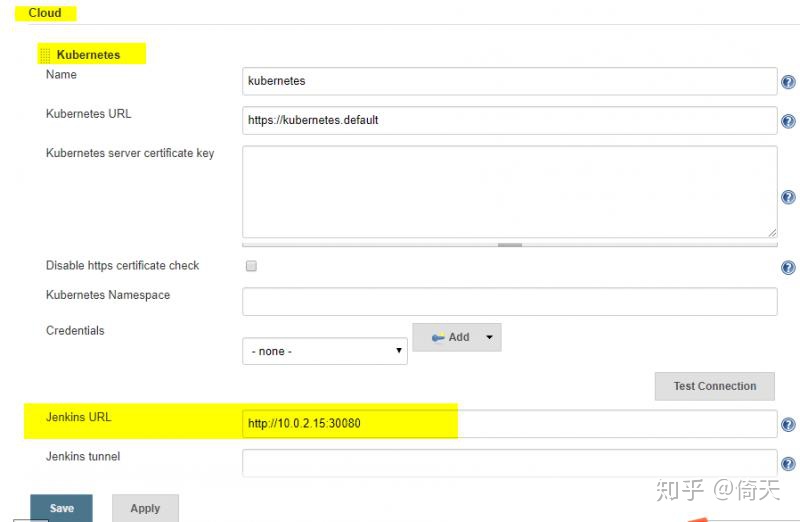This screenshot has height=522, width=800.
Task: Click the Jenkins tunnel label
Action: coord(83,456)
